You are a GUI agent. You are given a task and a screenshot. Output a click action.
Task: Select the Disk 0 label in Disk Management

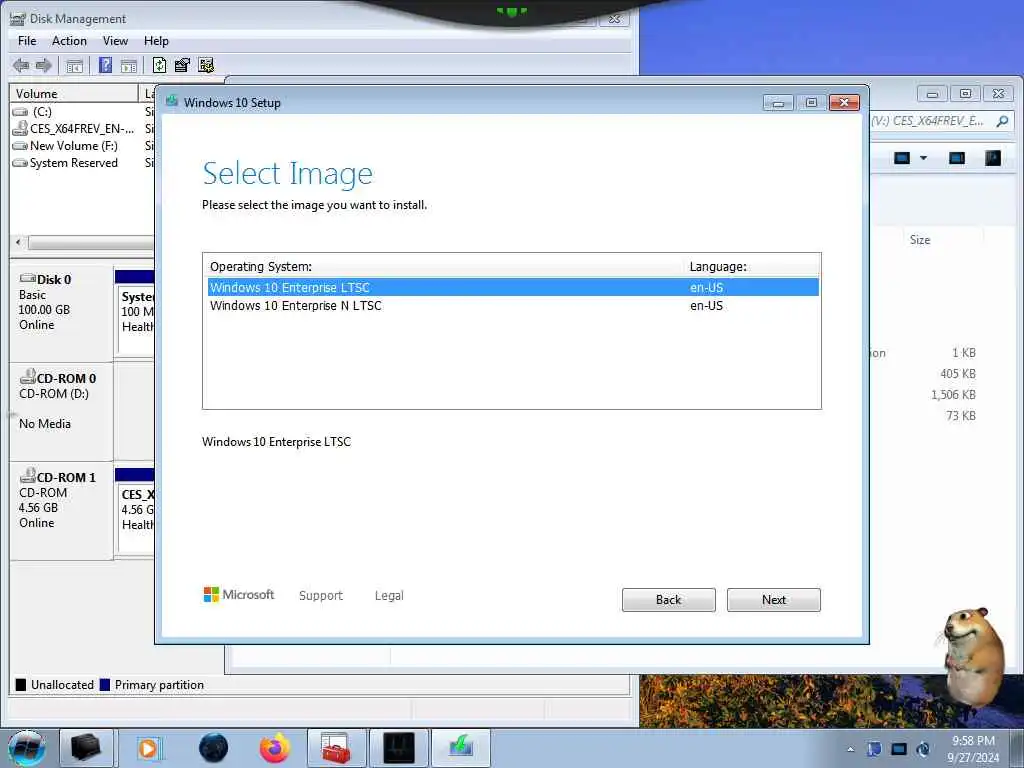[54, 280]
